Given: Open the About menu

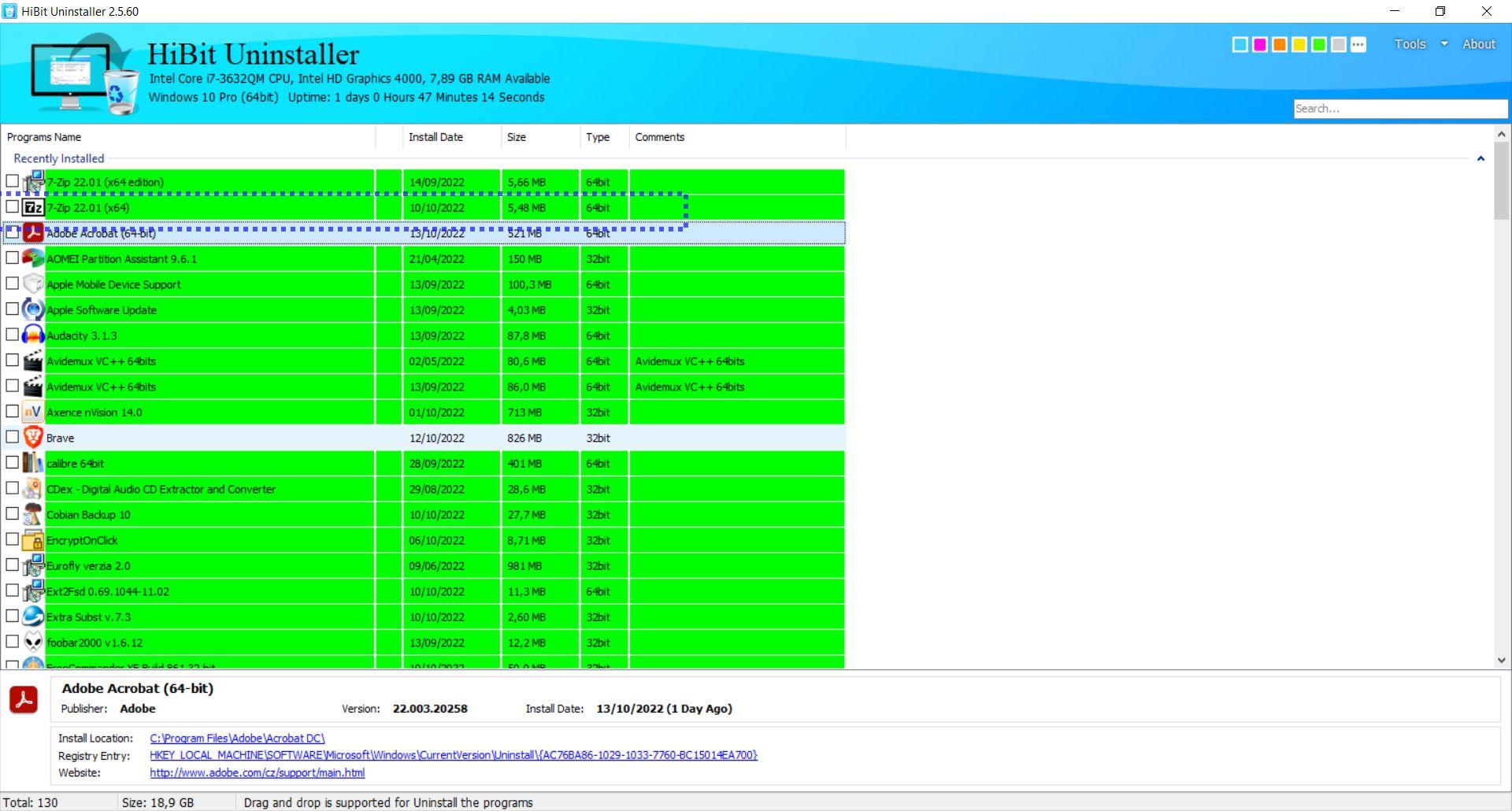Looking at the screenshot, I should (x=1479, y=44).
